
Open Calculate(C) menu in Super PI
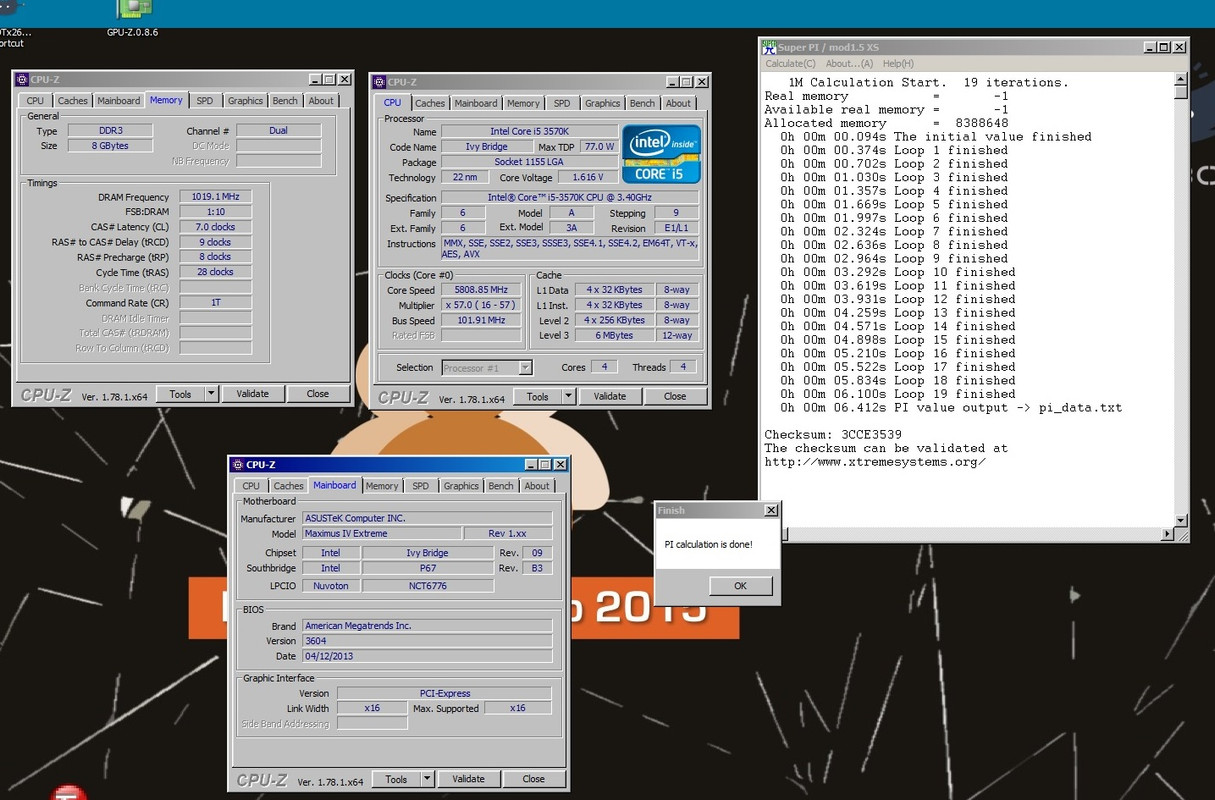(790, 64)
